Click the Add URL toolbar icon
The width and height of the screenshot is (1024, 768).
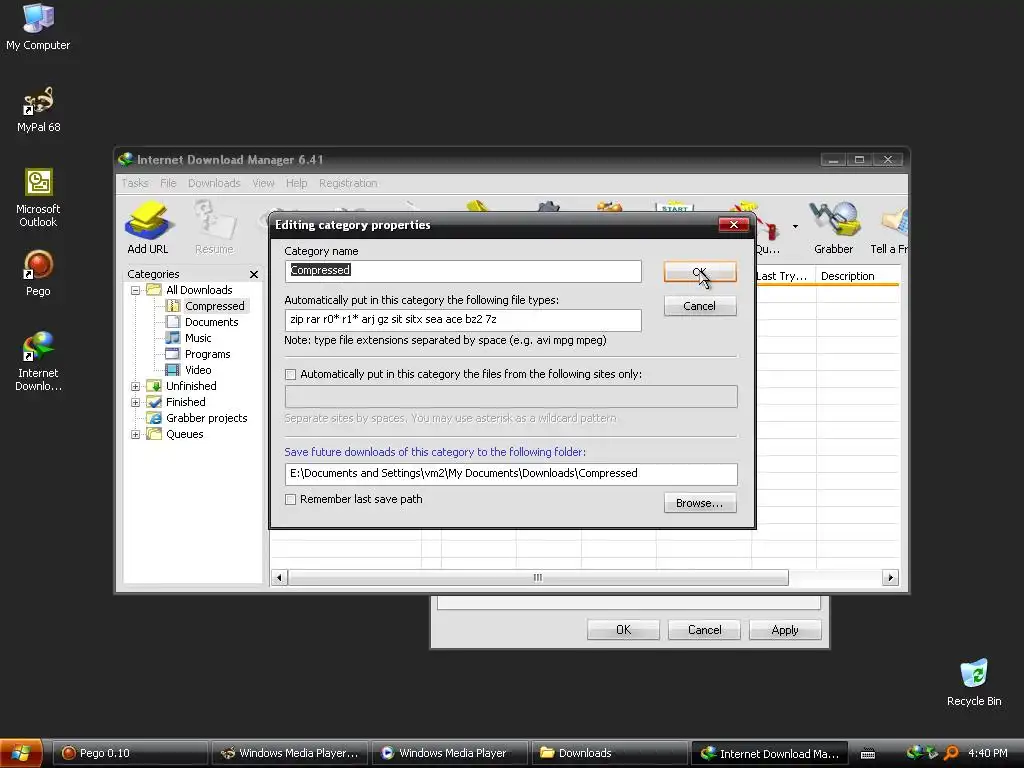click(148, 227)
